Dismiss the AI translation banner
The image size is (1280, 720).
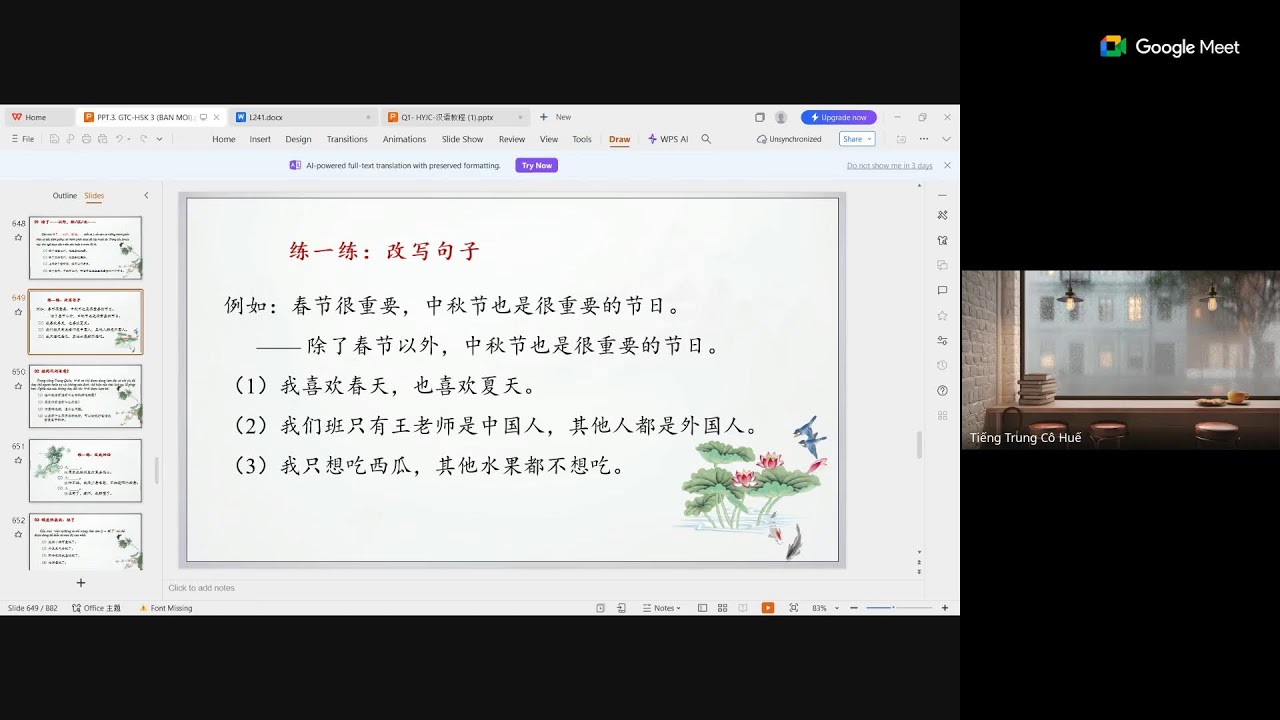[x=947, y=165]
